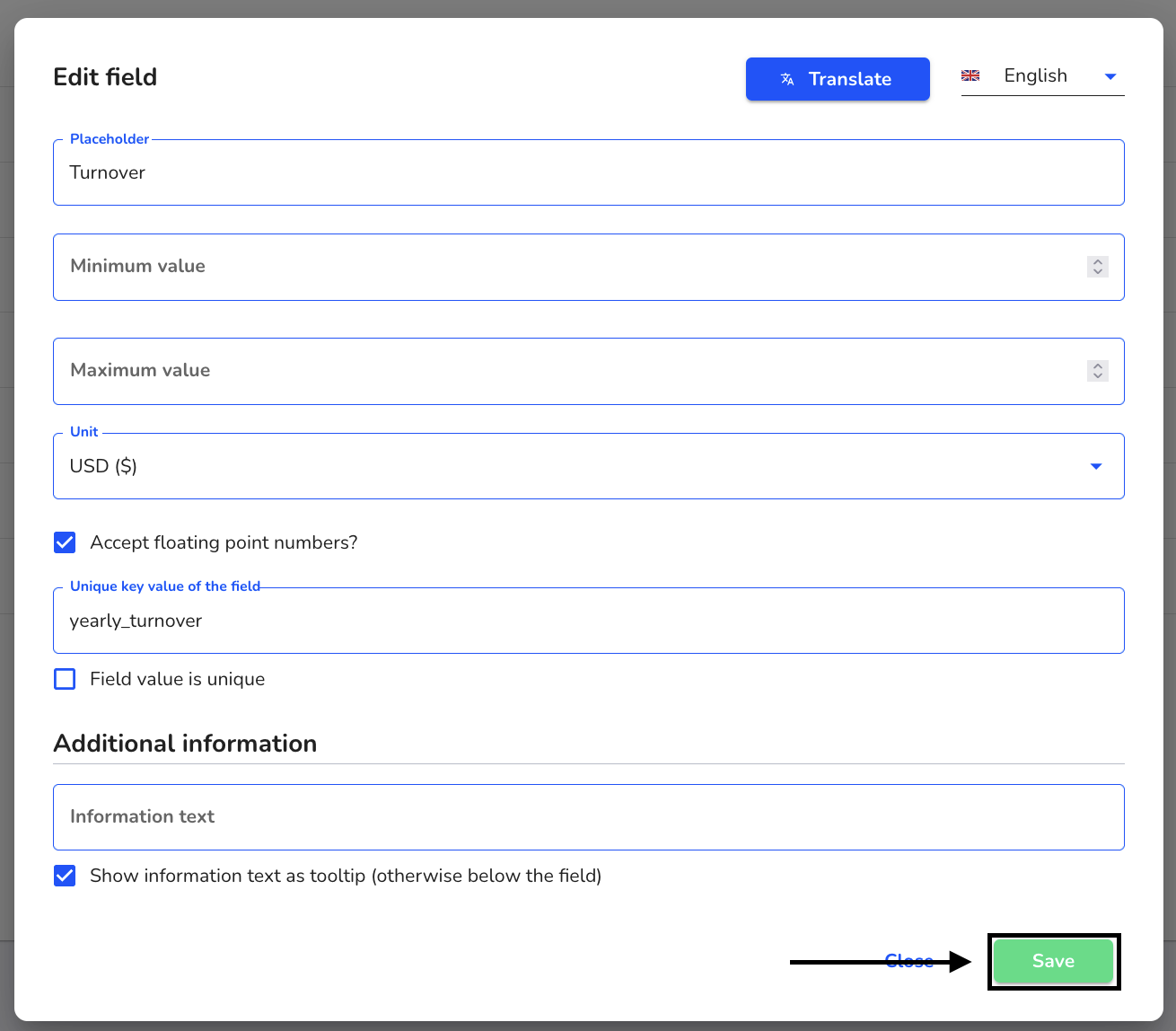1176x1031 pixels.
Task: Uncheck Accept floating point numbers checkbox
Action: 65,542
